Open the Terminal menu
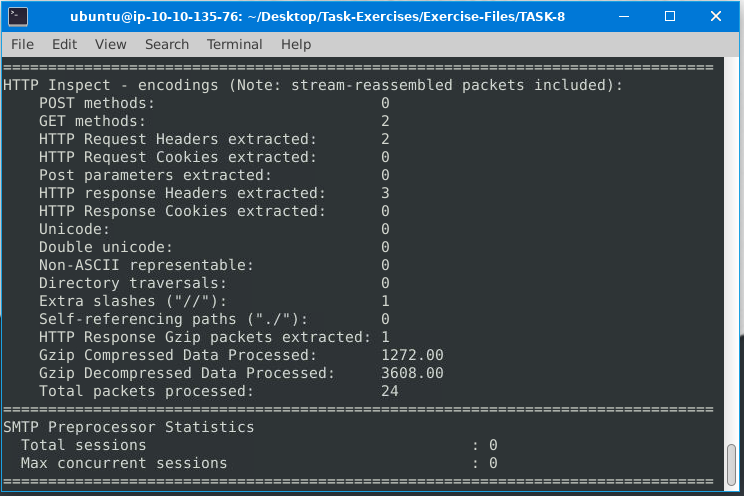Screen dimensions: 744x496 click(x=234, y=44)
